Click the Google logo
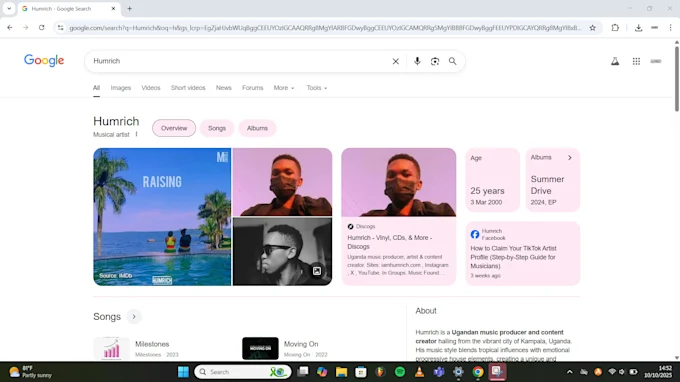680x382 pixels. pos(44,60)
